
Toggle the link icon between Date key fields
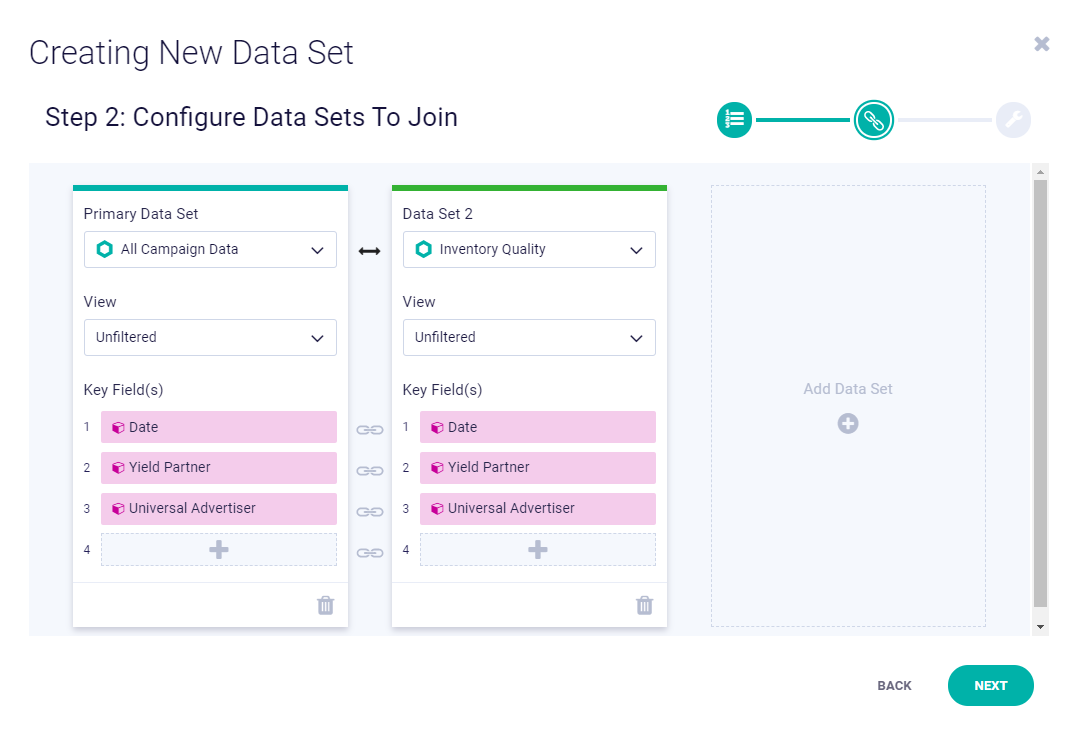370,430
